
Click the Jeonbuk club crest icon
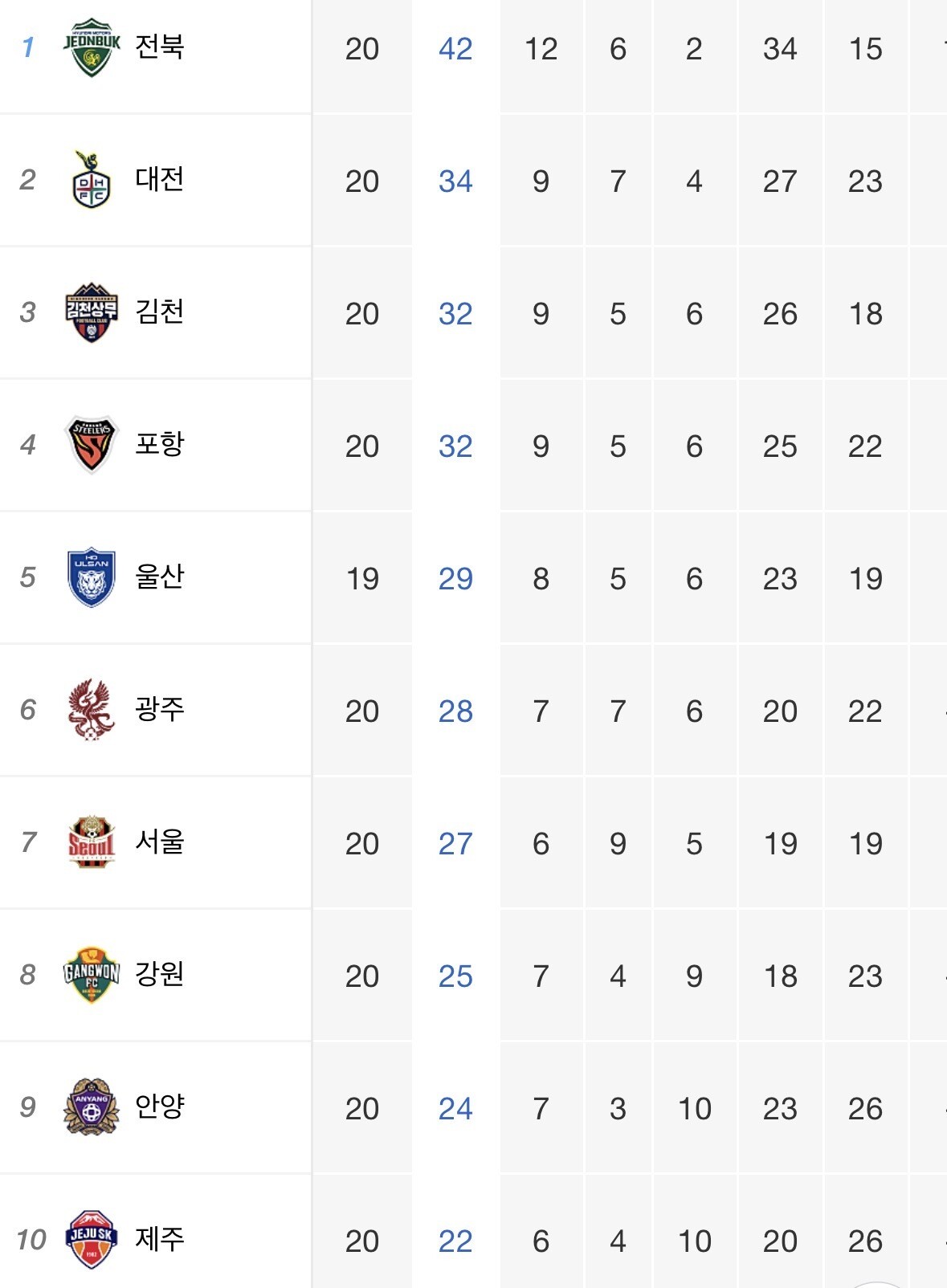click(92, 47)
